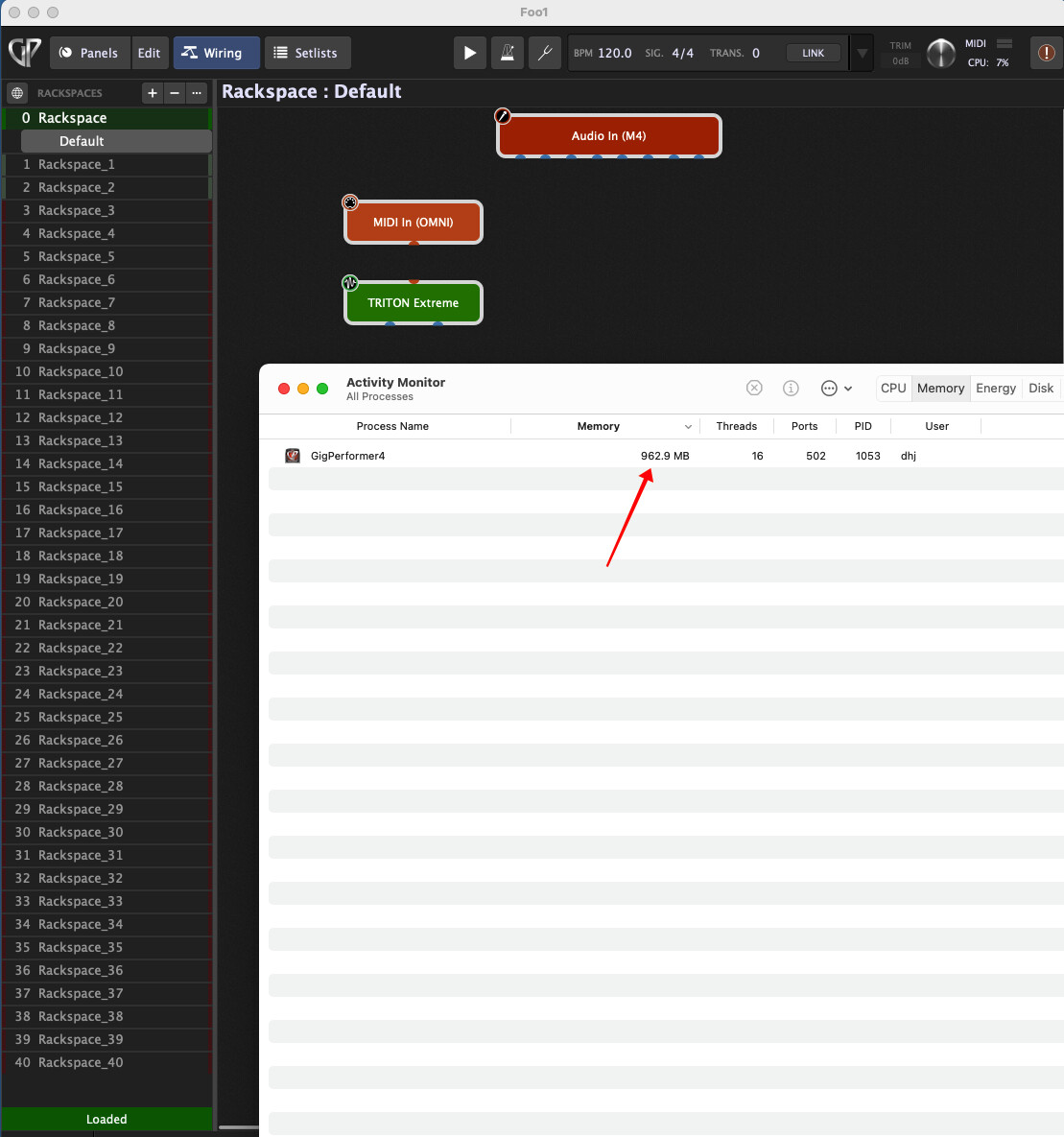Screen dimensions: 1064x1137
Task: Toggle the Ableton LINK button
Action: click(813, 53)
